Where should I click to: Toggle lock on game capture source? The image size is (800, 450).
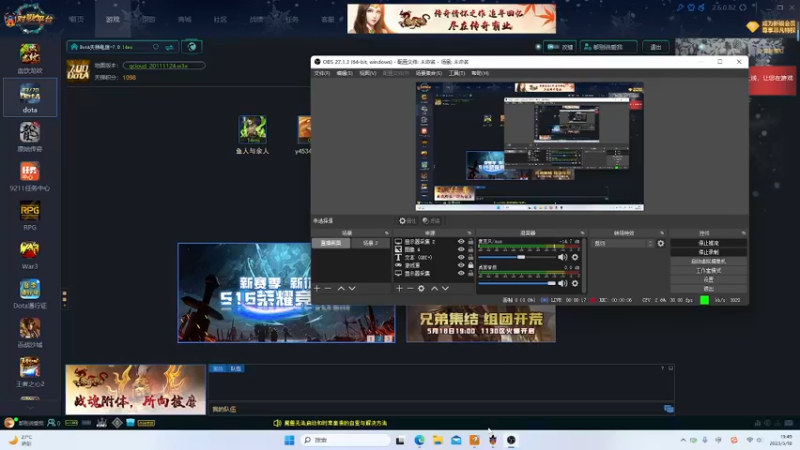click(x=470, y=265)
